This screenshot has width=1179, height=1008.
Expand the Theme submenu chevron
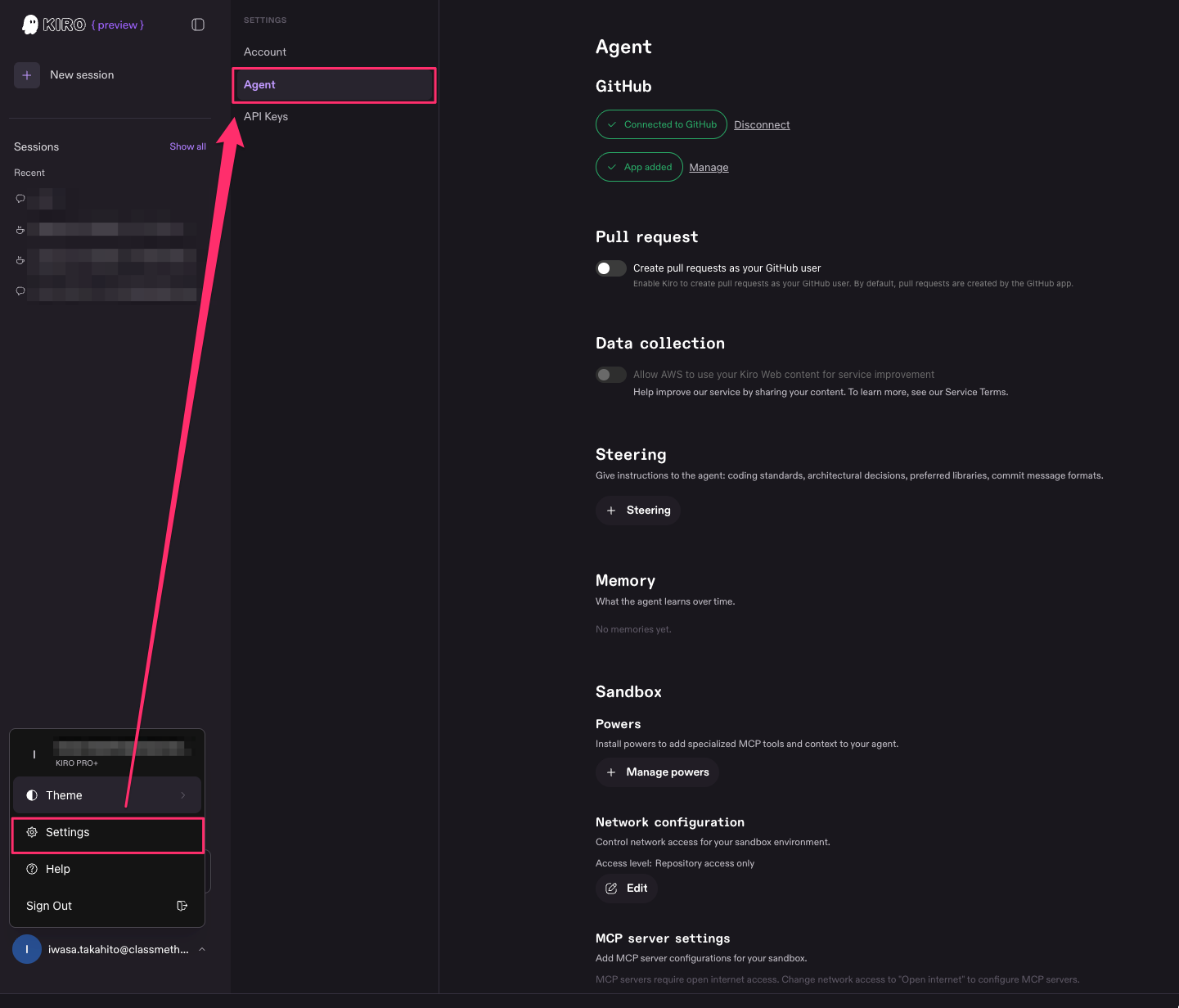pos(183,795)
